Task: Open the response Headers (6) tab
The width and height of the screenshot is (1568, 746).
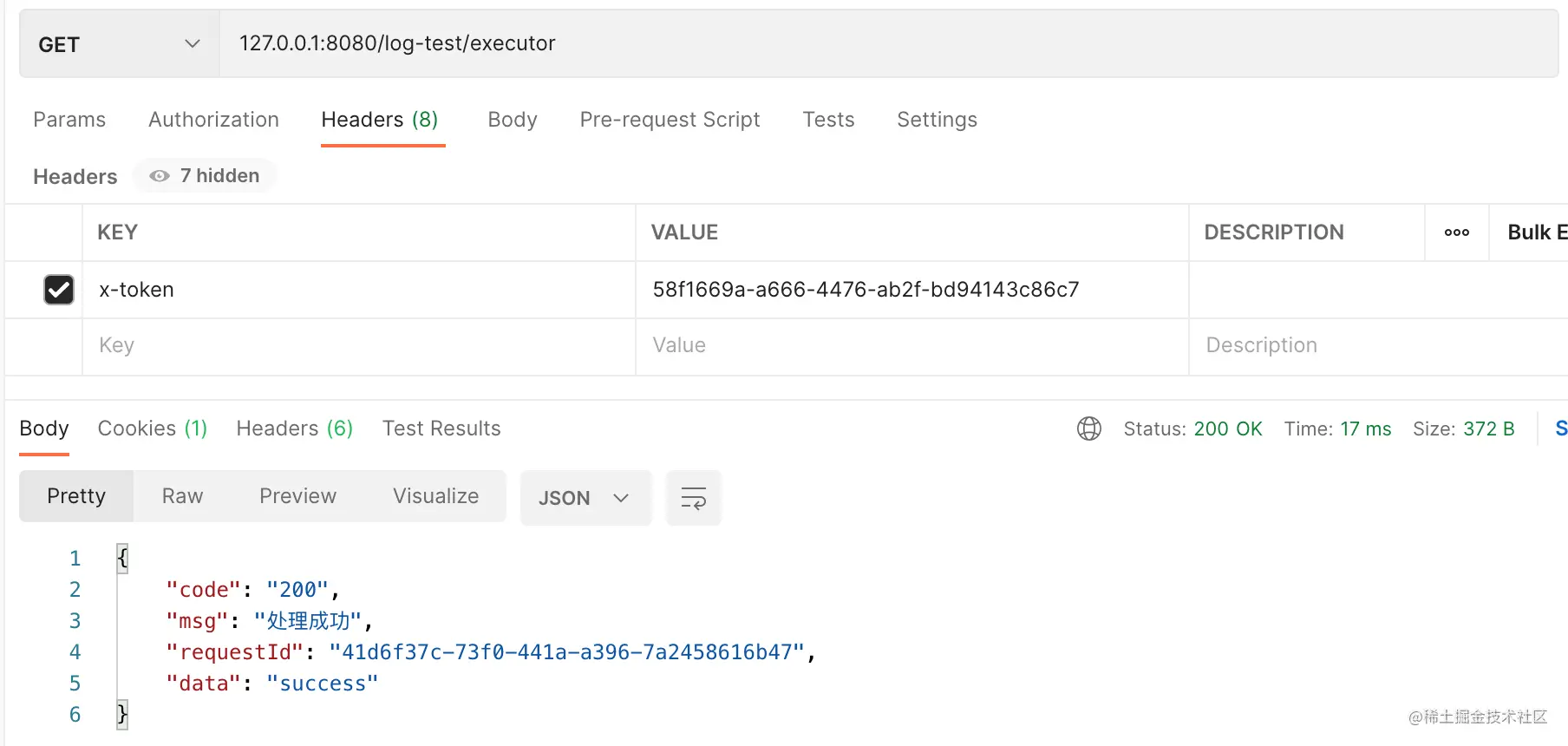Action: pos(295,429)
